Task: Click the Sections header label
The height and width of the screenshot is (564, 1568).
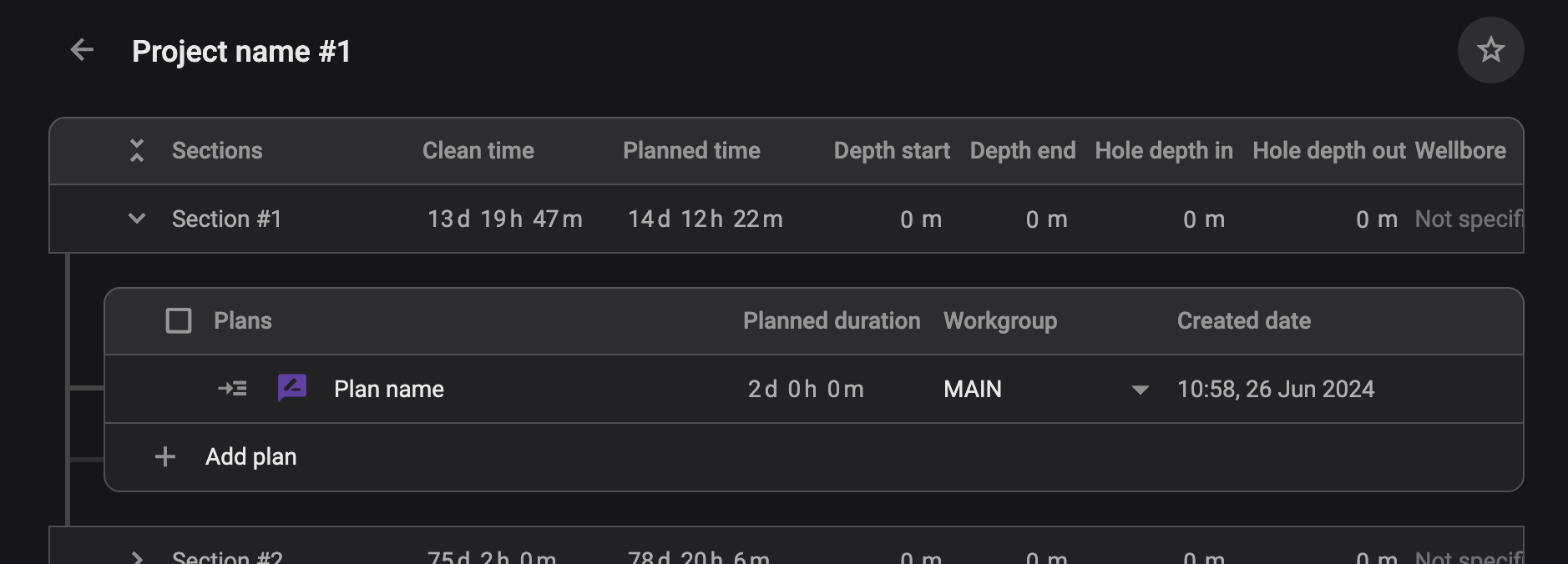Action: tap(217, 150)
